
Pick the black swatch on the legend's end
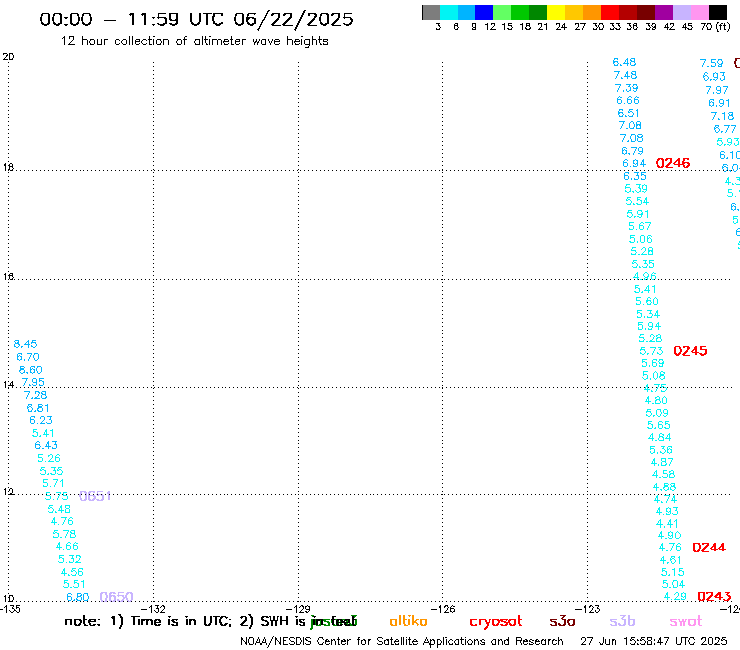tap(718, 12)
